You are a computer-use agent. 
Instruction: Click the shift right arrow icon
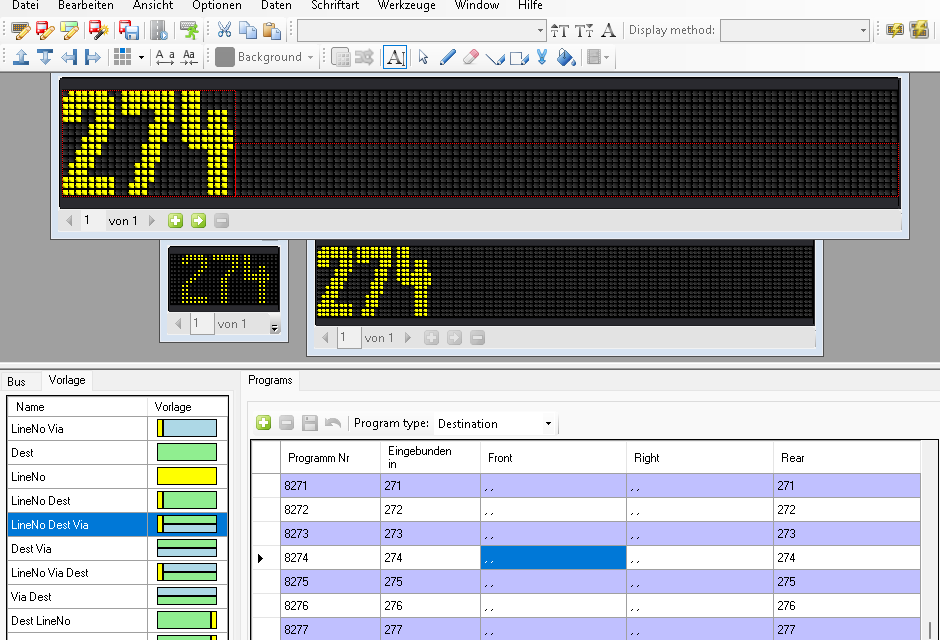(x=93, y=57)
